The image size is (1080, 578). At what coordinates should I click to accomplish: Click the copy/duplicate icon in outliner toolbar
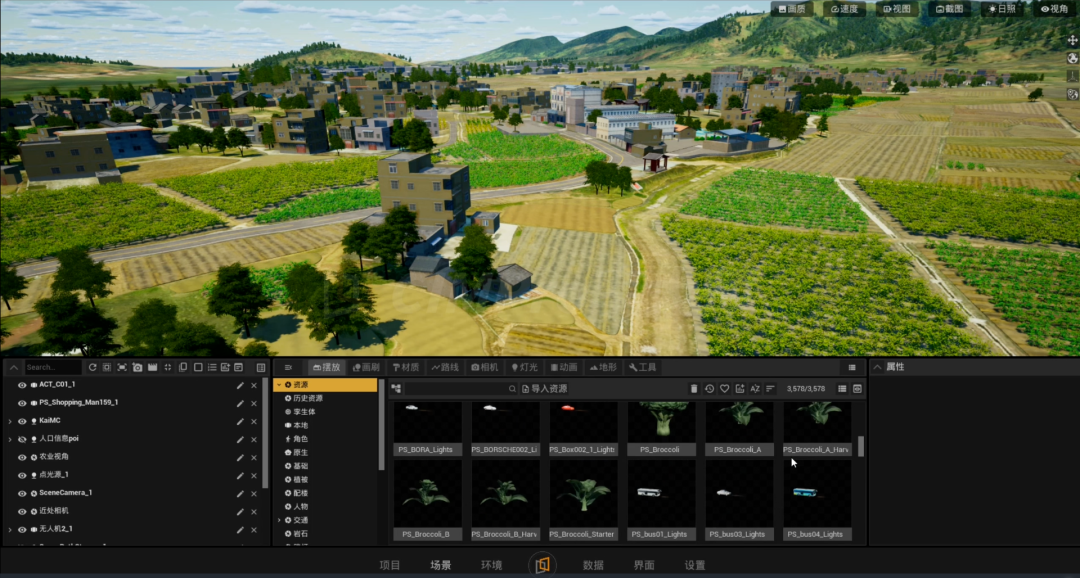pyautogui.click(x=183, y=367)
